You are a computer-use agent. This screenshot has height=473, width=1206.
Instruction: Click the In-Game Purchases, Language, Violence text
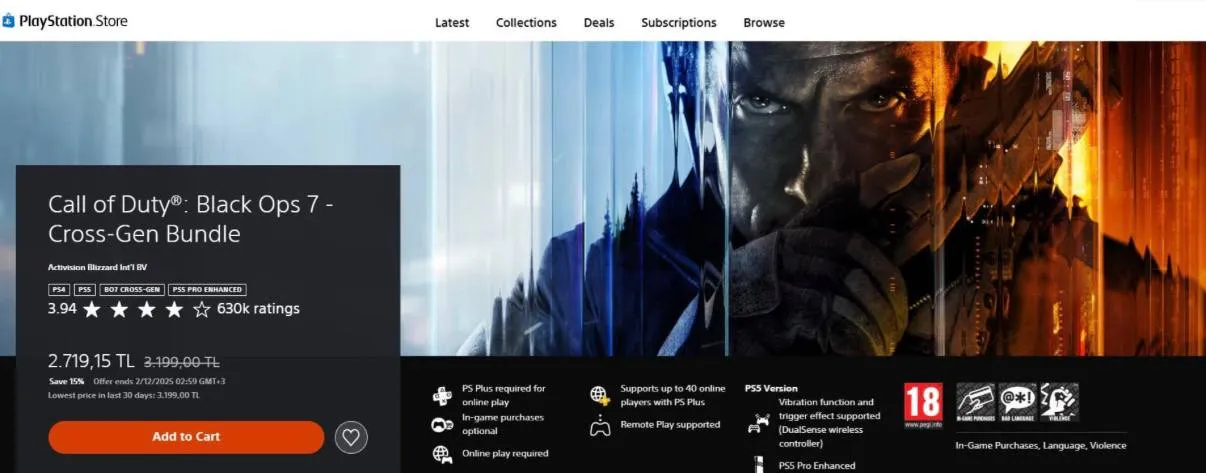tap(1040, 445)
